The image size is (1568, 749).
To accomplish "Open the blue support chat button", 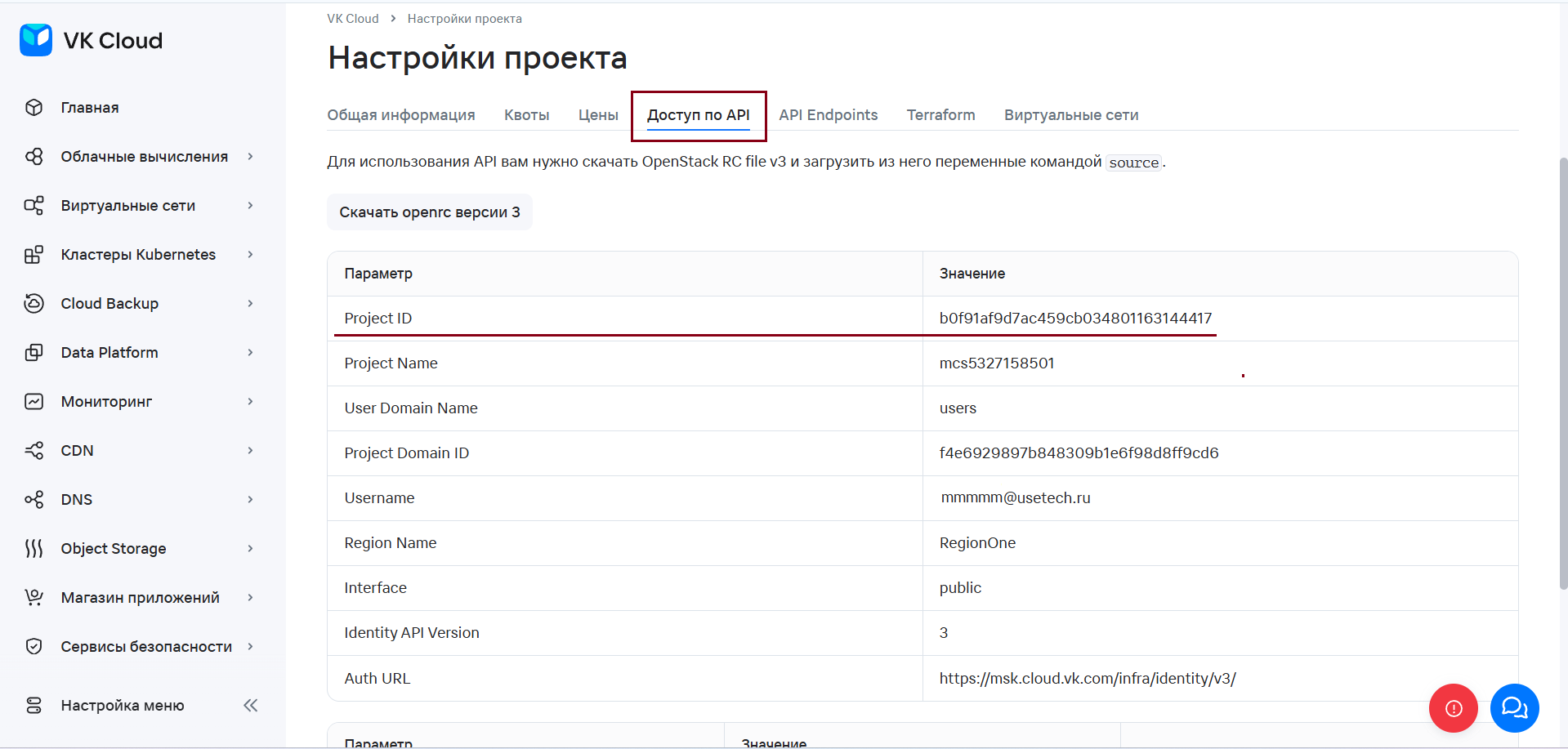I will [x=1515, y=708].
